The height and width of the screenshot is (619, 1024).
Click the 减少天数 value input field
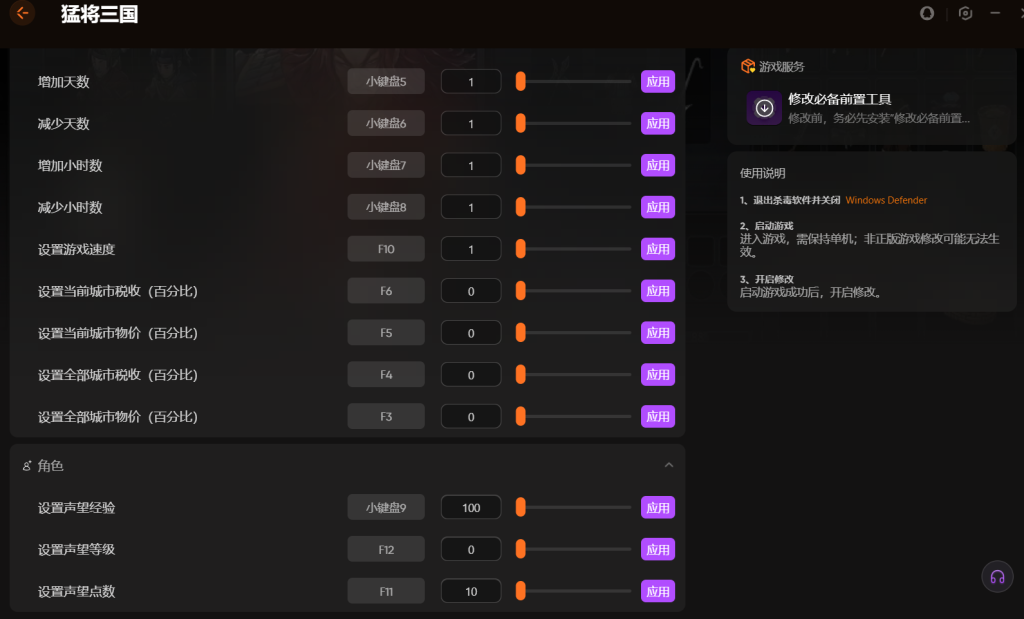point(471,123)
